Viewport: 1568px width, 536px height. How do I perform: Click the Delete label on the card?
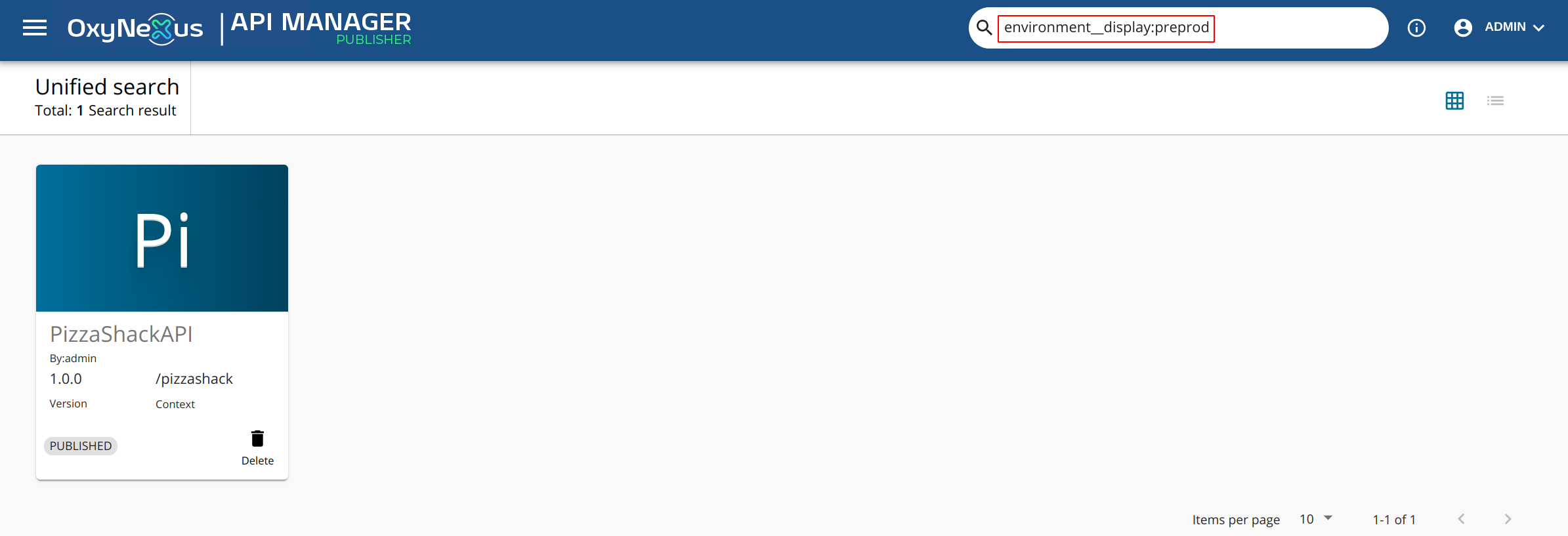[257, 461]
